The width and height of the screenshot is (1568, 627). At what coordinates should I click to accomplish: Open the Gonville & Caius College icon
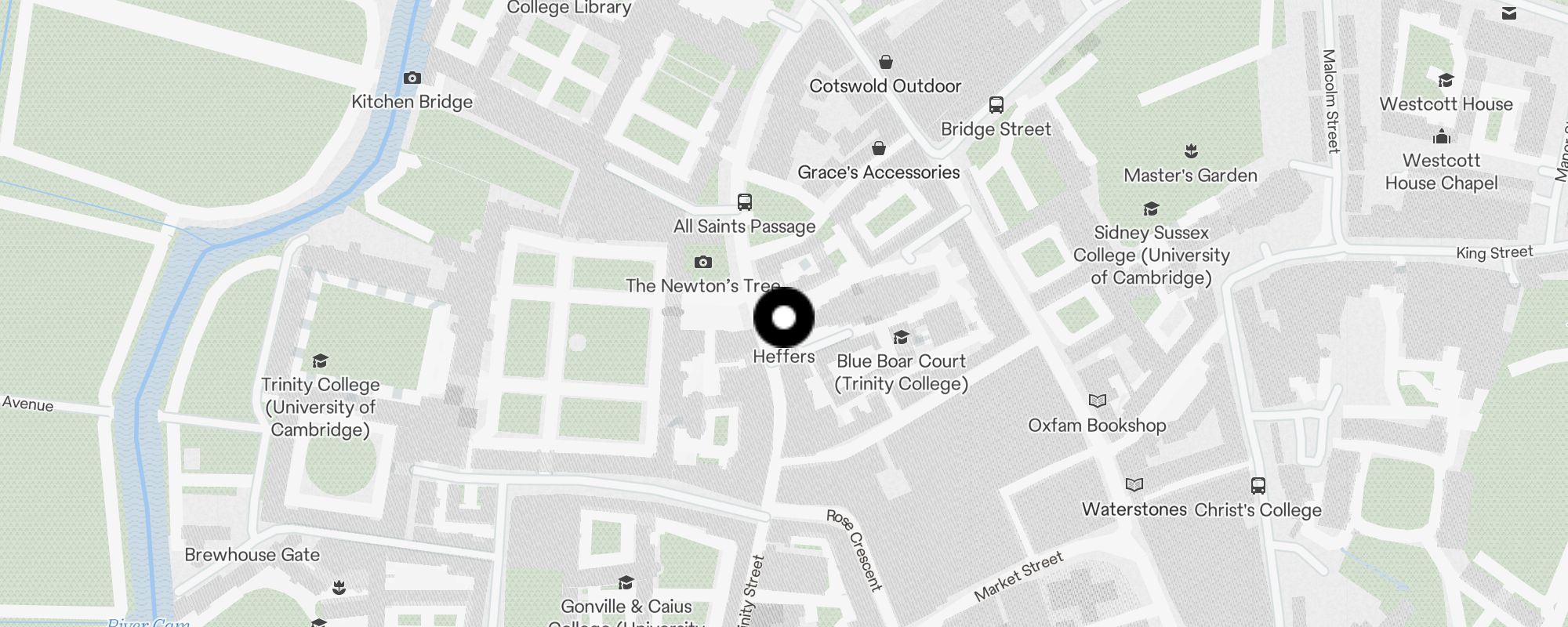626,582
